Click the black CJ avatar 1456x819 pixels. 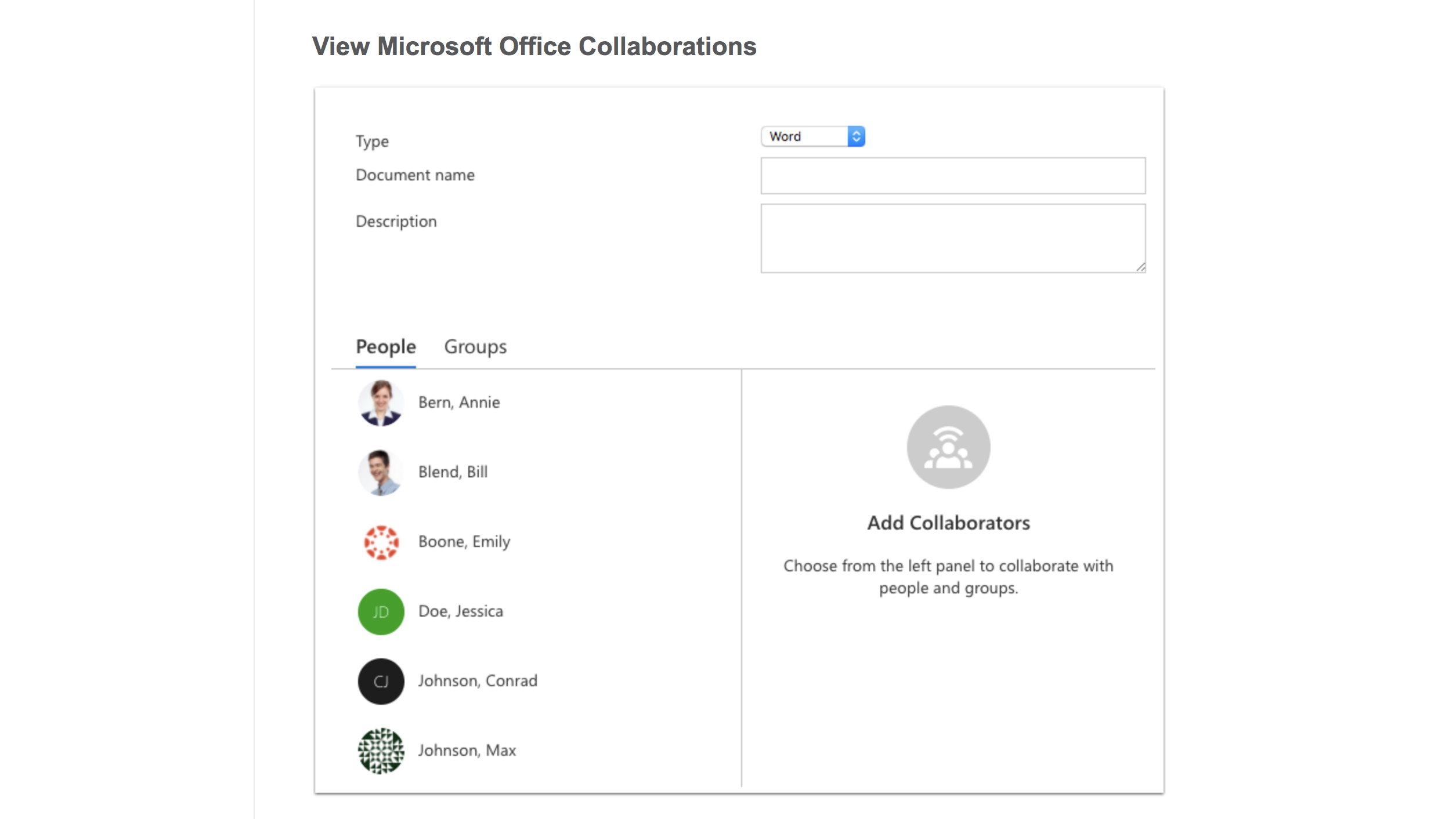tap(381, 682)
